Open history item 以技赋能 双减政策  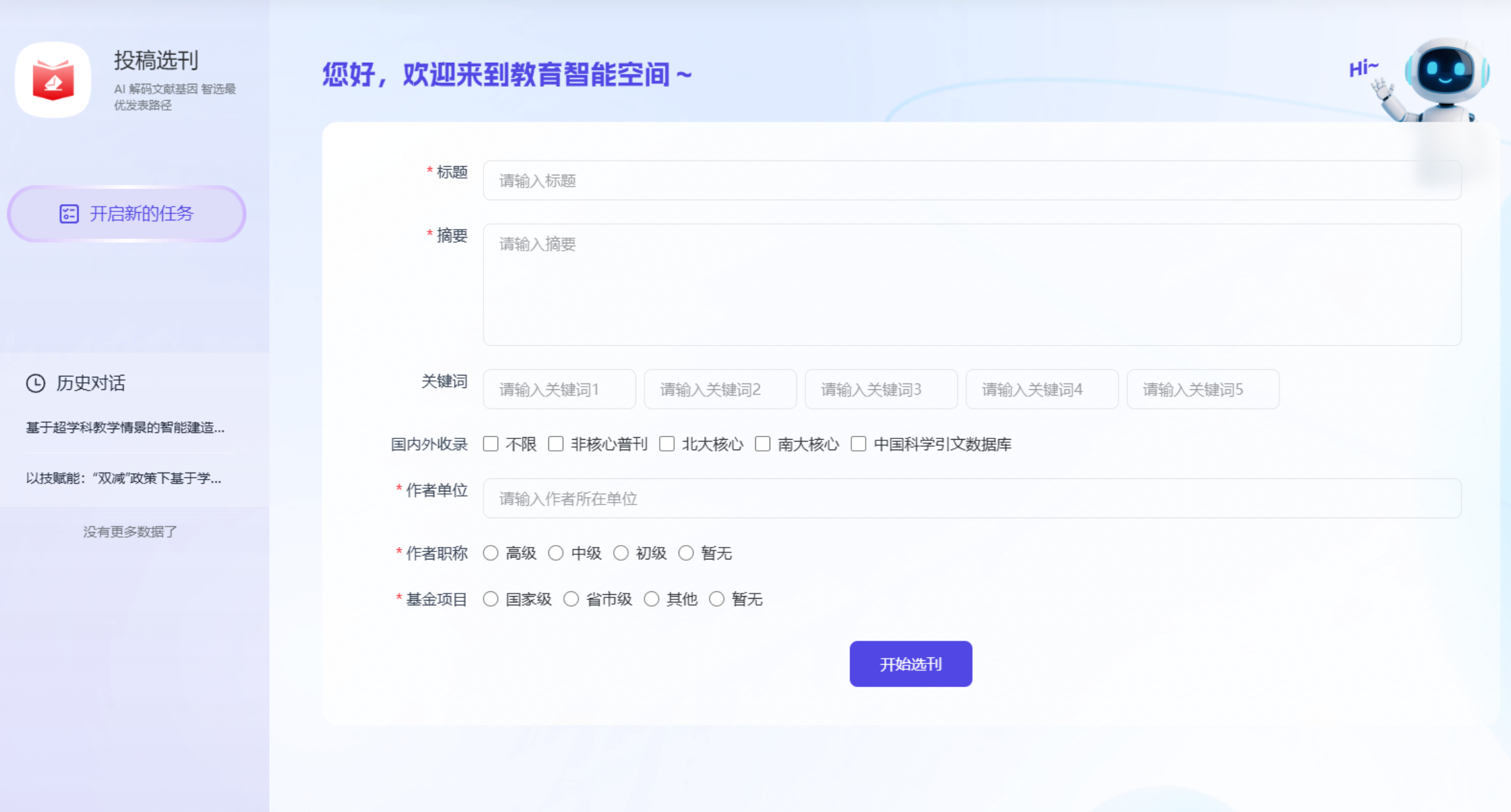point(124,478)
